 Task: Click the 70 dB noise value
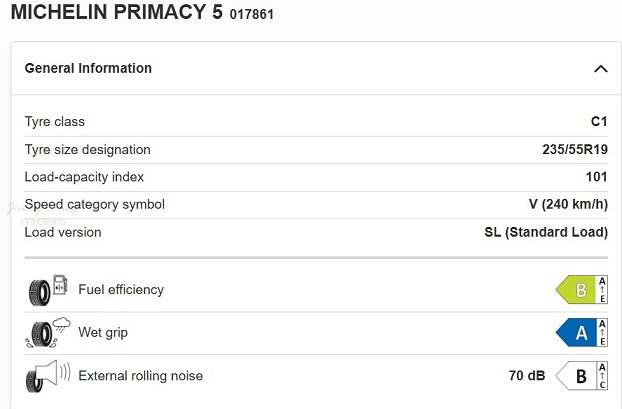click(x=527, y=377)
